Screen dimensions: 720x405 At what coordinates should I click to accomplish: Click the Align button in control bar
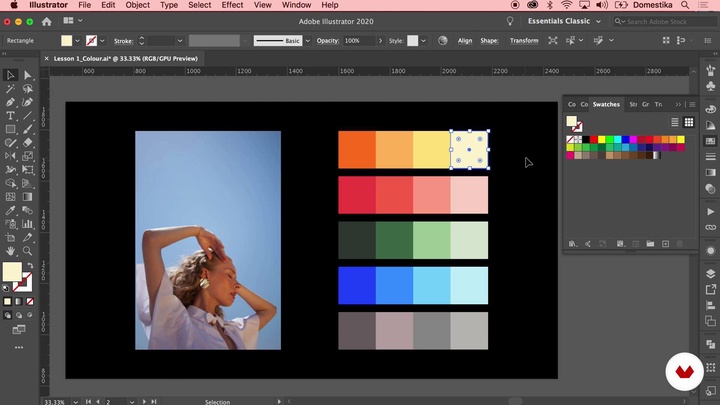click(x=465, y=41)
